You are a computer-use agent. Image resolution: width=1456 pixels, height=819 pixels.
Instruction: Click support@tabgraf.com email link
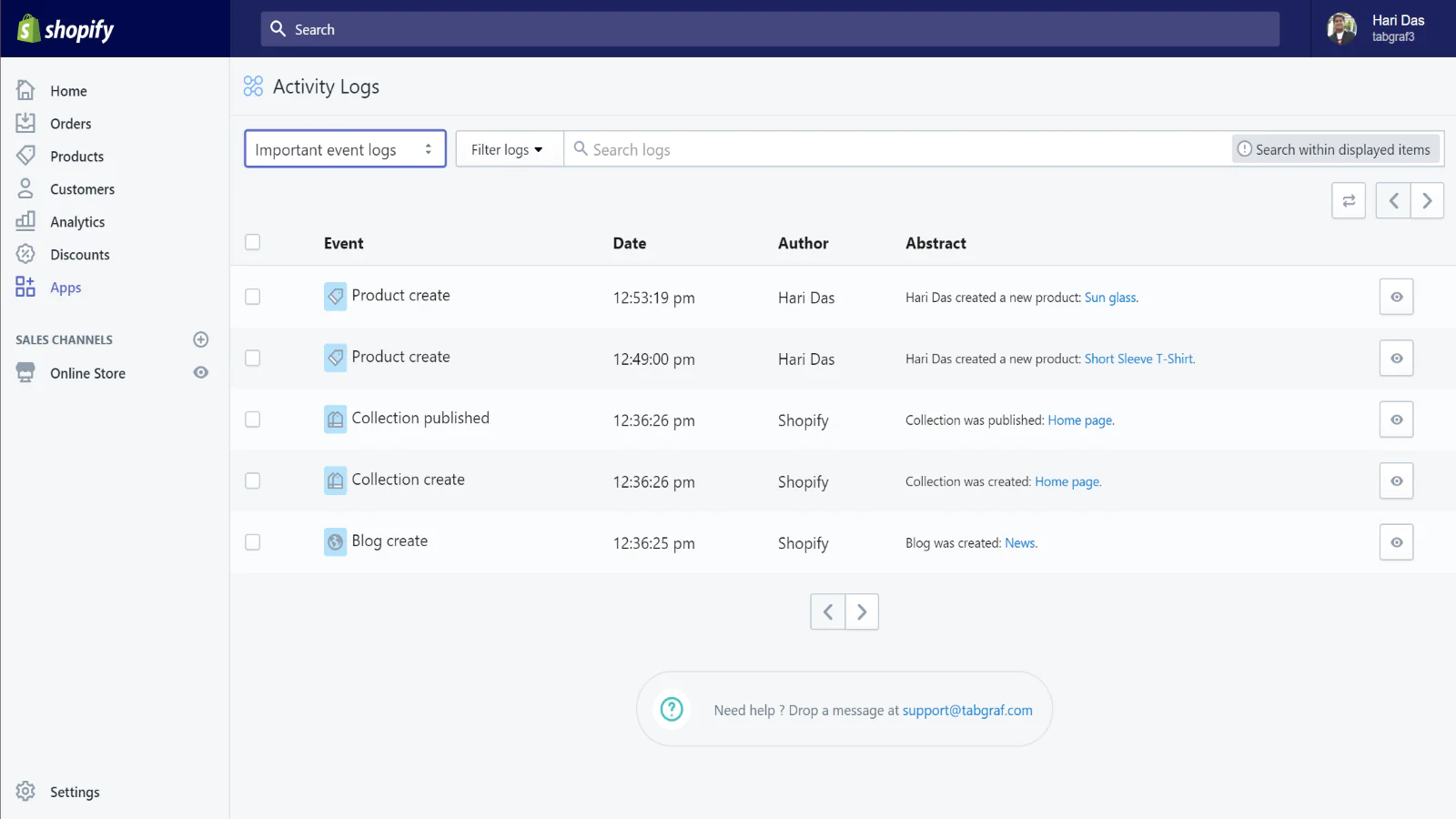(x=967, y=711)
